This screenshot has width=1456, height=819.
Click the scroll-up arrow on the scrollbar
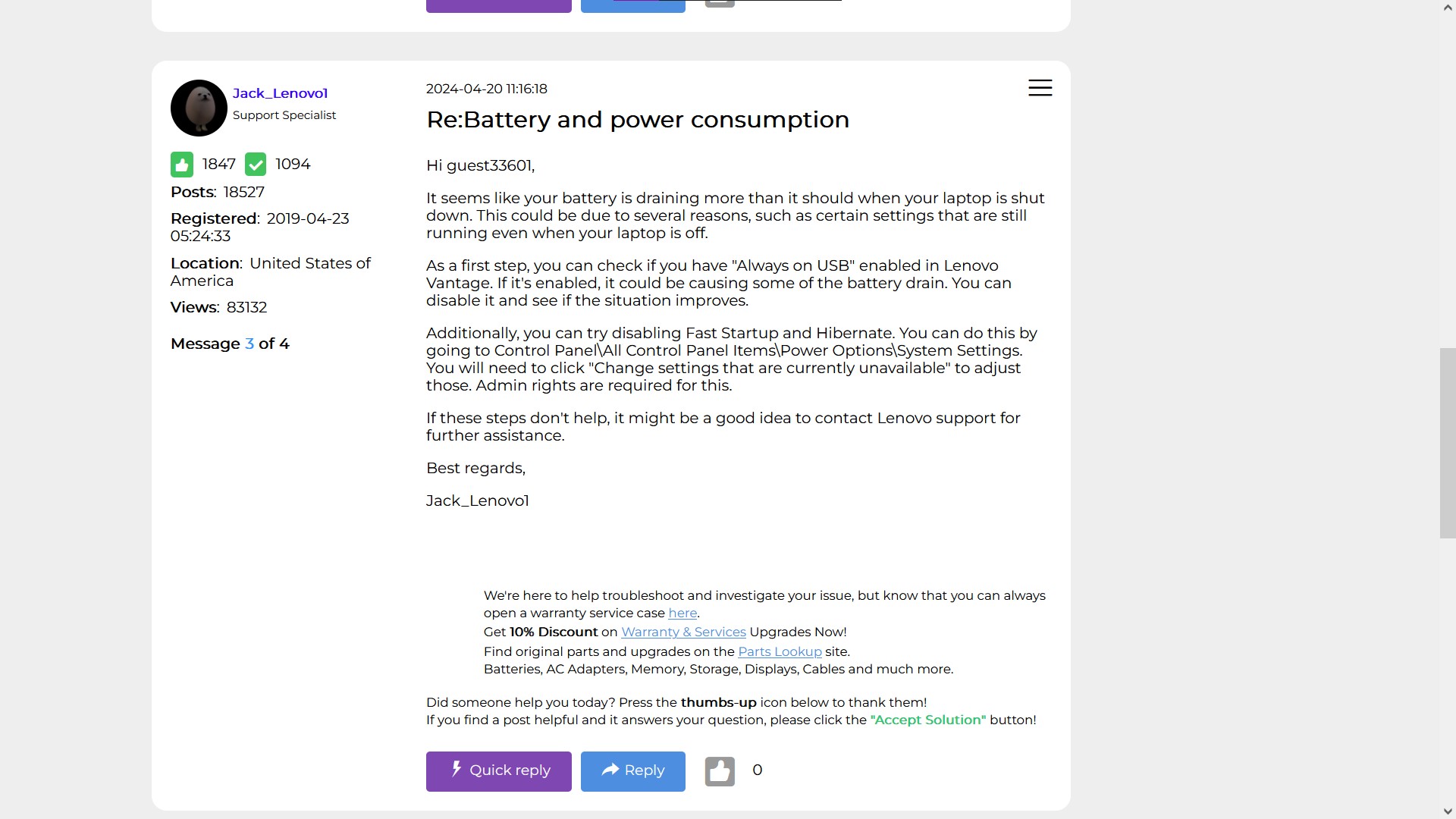pos(1447,6)
